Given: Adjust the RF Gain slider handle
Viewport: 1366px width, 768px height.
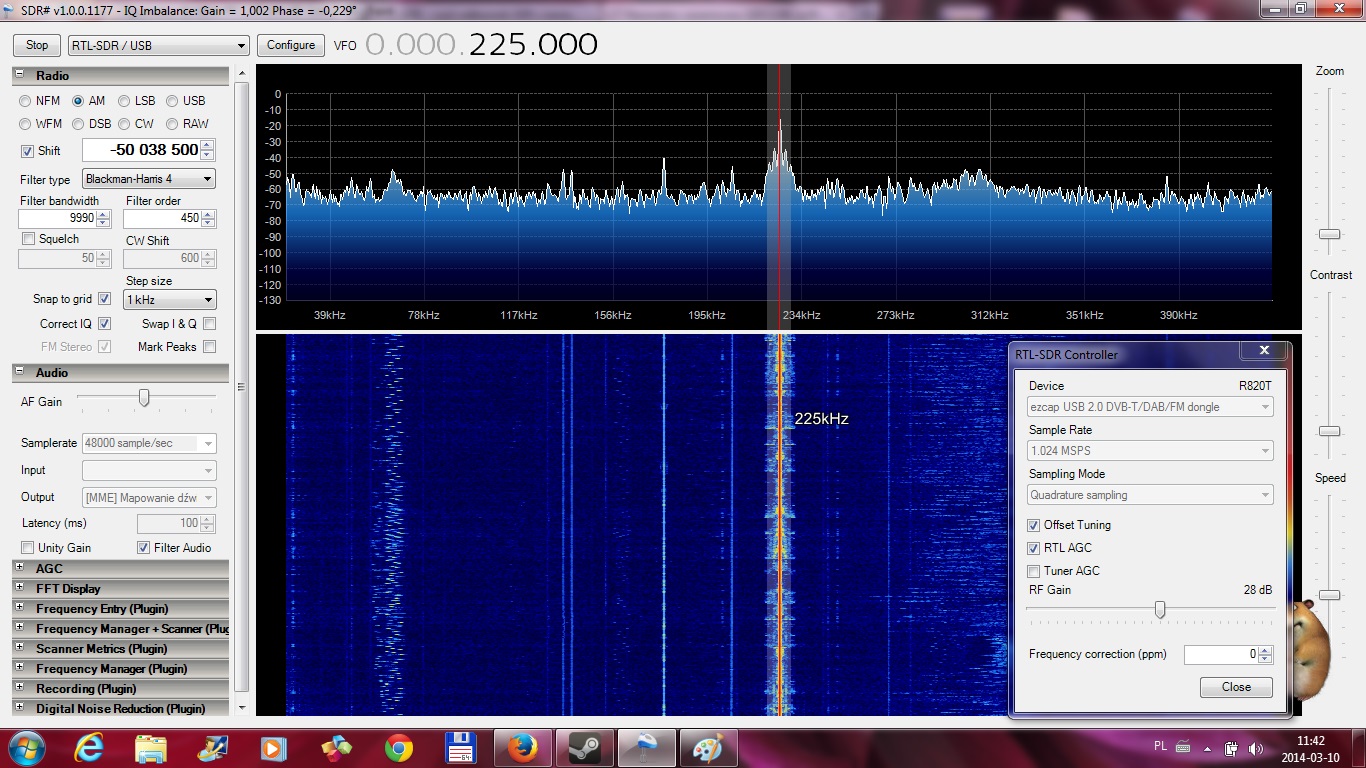Looking at the screenshot, I should pyautogui.click(x=1160, y=609).
